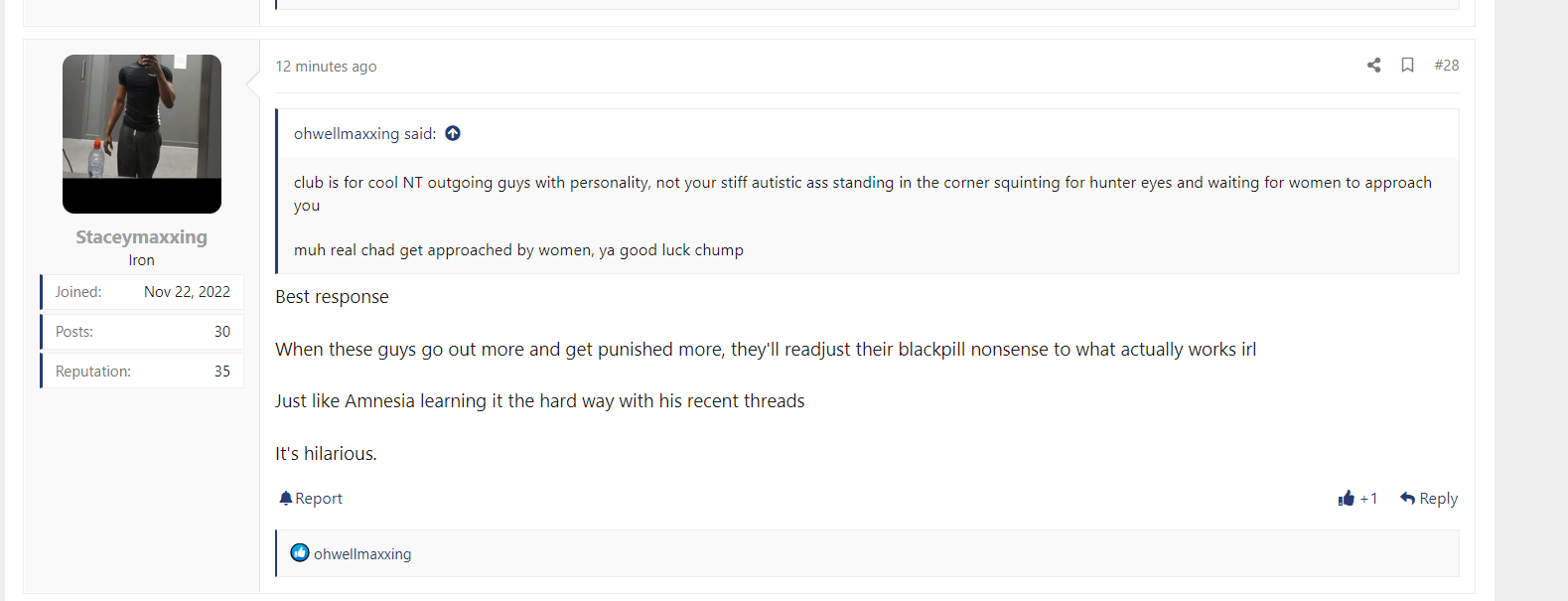This screenshot has width=1568, height=601.
Task: Click the Posts count 30
Action: pos(222,332)
